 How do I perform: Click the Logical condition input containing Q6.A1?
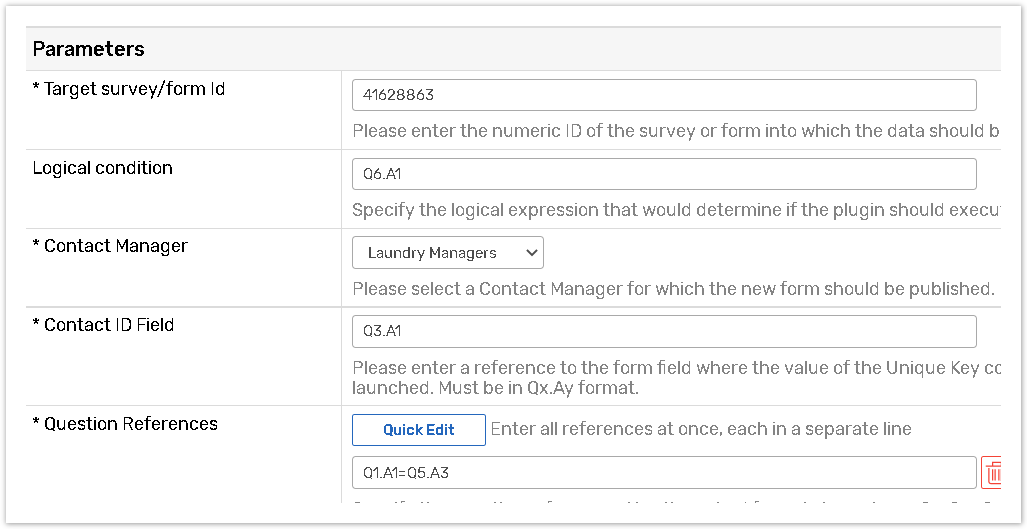663,174
